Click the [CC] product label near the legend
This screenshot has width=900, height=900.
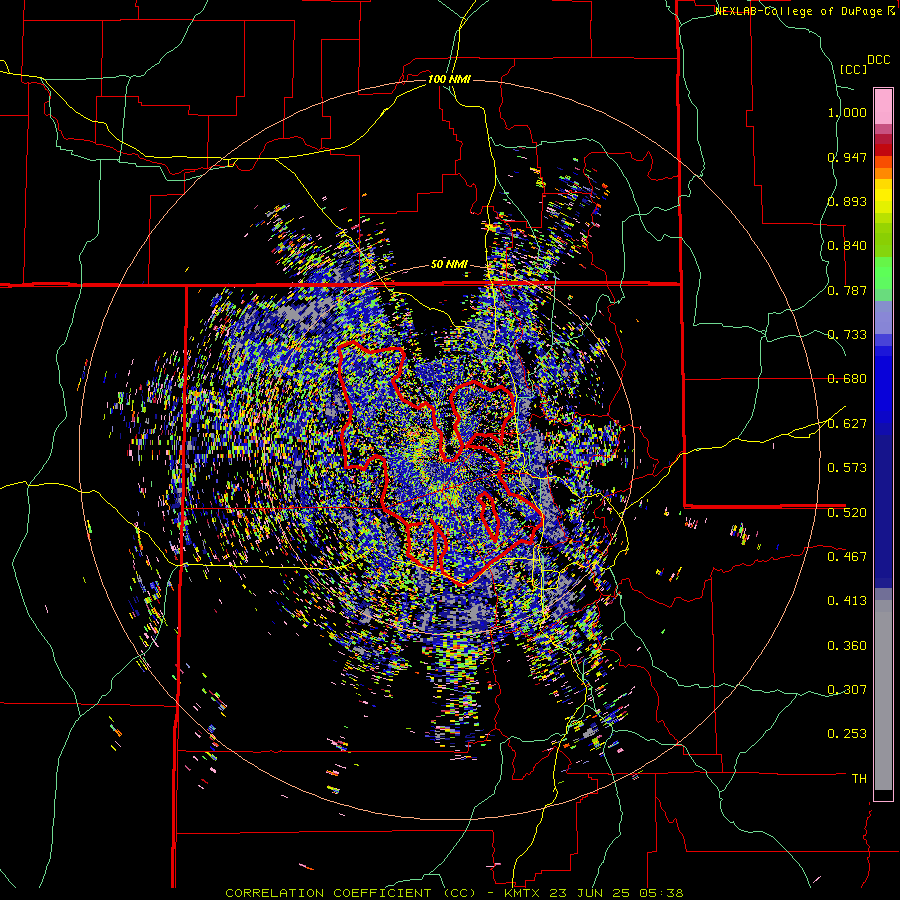[854, 69]
